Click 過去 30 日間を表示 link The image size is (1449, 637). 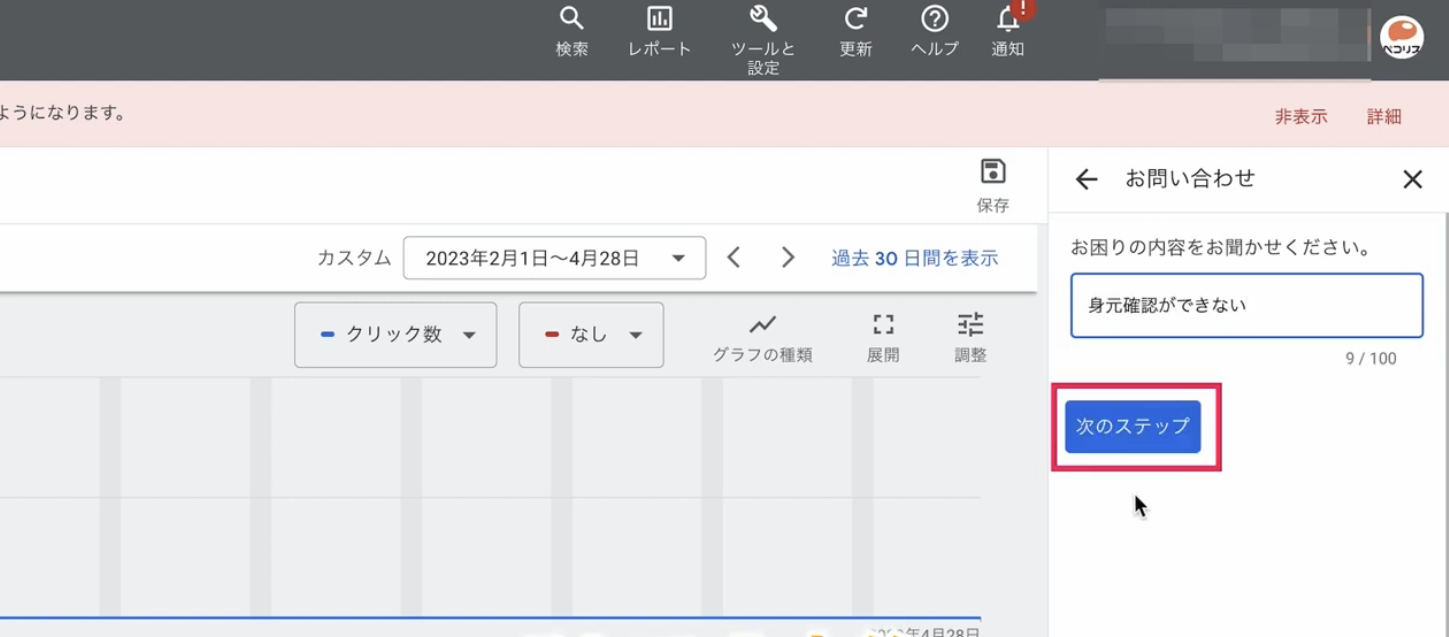coord(915,258)
